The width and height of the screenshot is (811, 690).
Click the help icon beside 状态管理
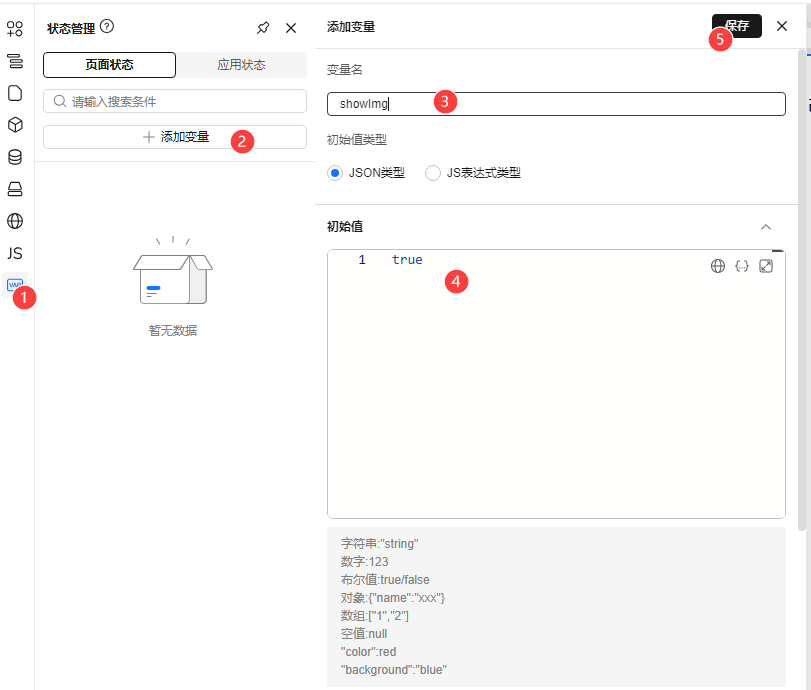(107, 27)
